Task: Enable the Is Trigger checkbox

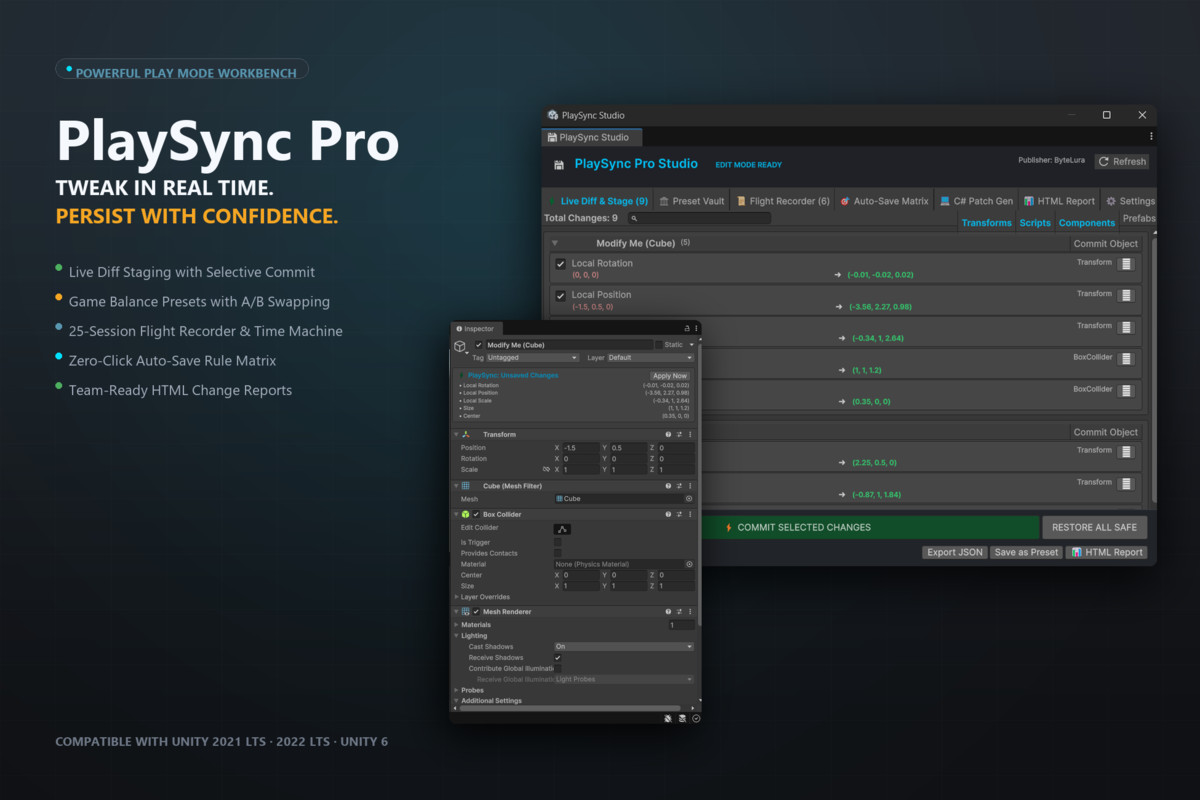Action: point(558,542)
